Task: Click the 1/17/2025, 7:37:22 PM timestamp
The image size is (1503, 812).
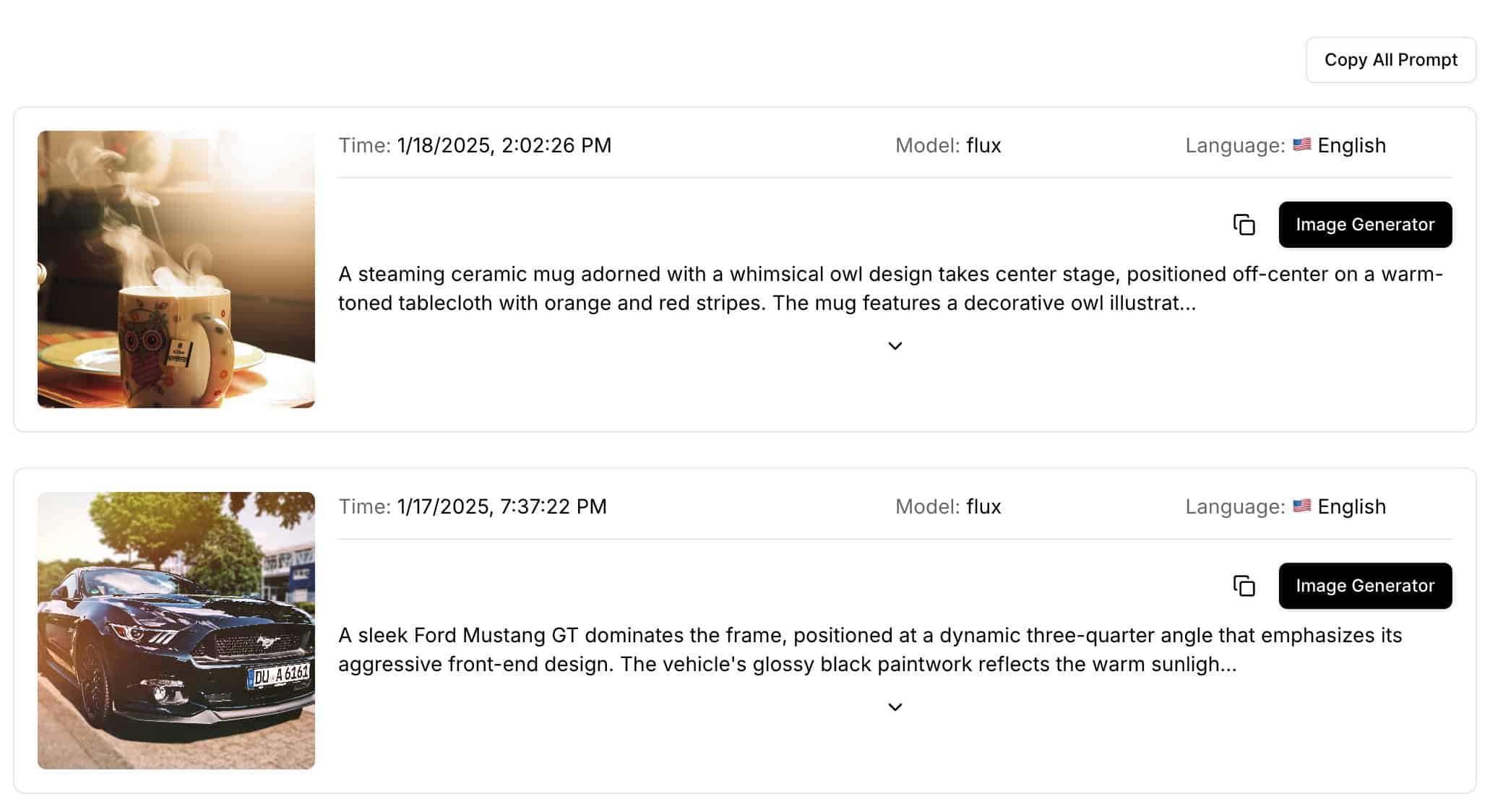Action: pyautogui.click(x=501, y=506)
